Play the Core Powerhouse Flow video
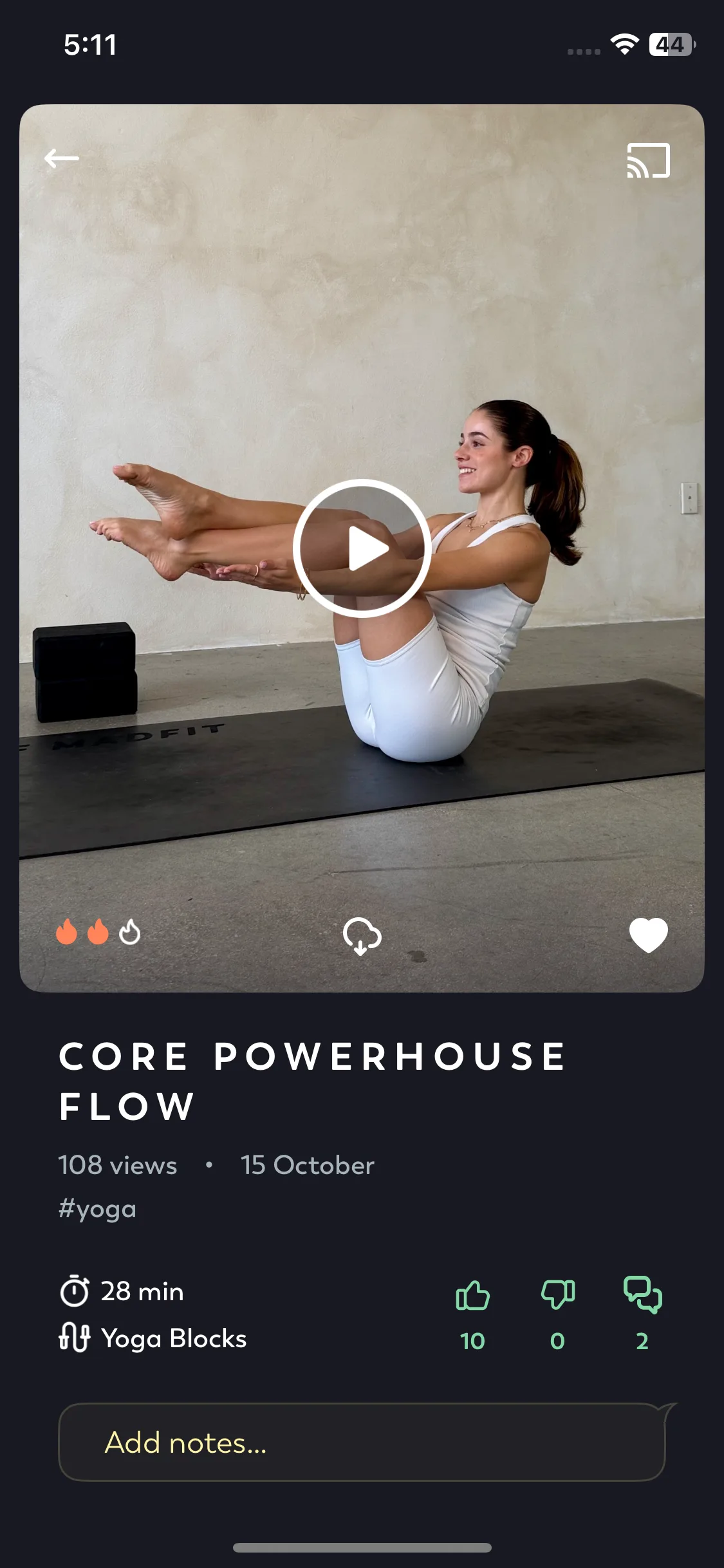724x1568 pixels. [x=362, y=548]
